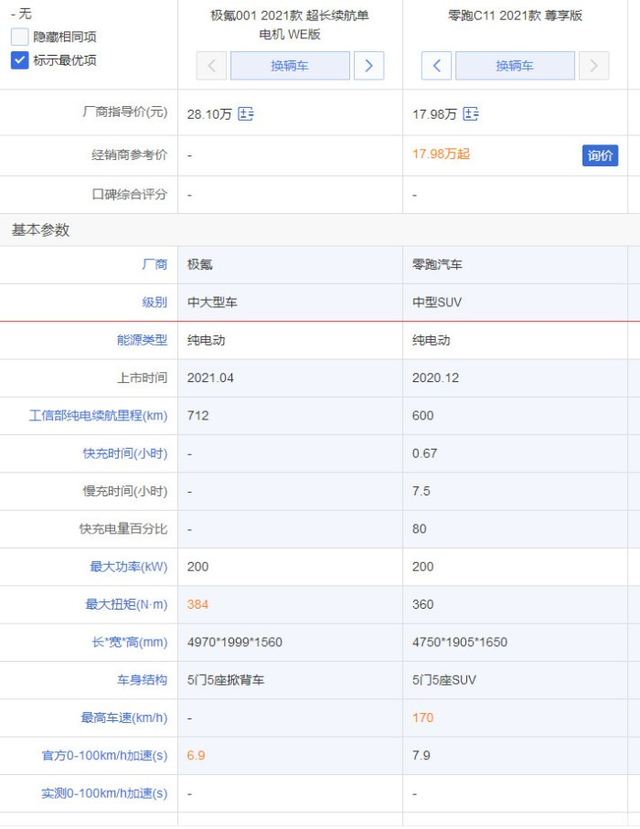Click the 级别 parameter link
This screenshot has width=640, height=829.
(x=154, y=302)
